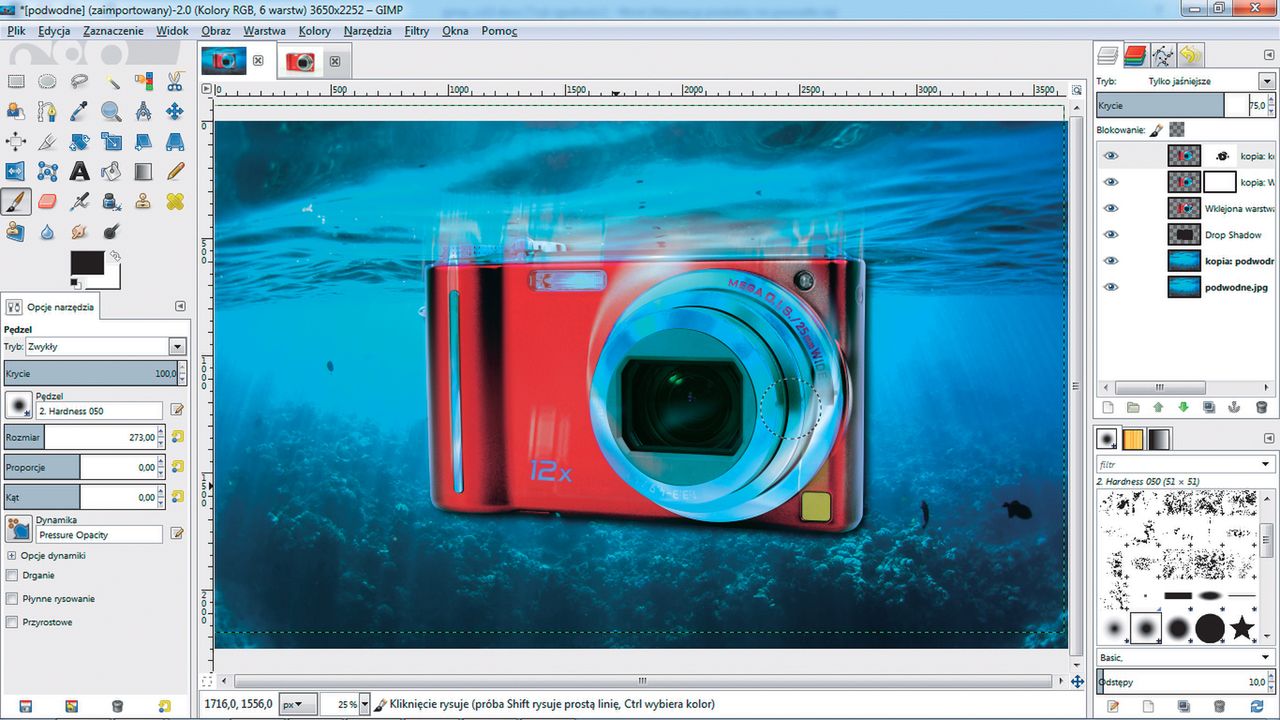Expand Opcje dynamiki section
Image resolution: width=1280 pixels, height=720 pixels.
coord(11,555)
